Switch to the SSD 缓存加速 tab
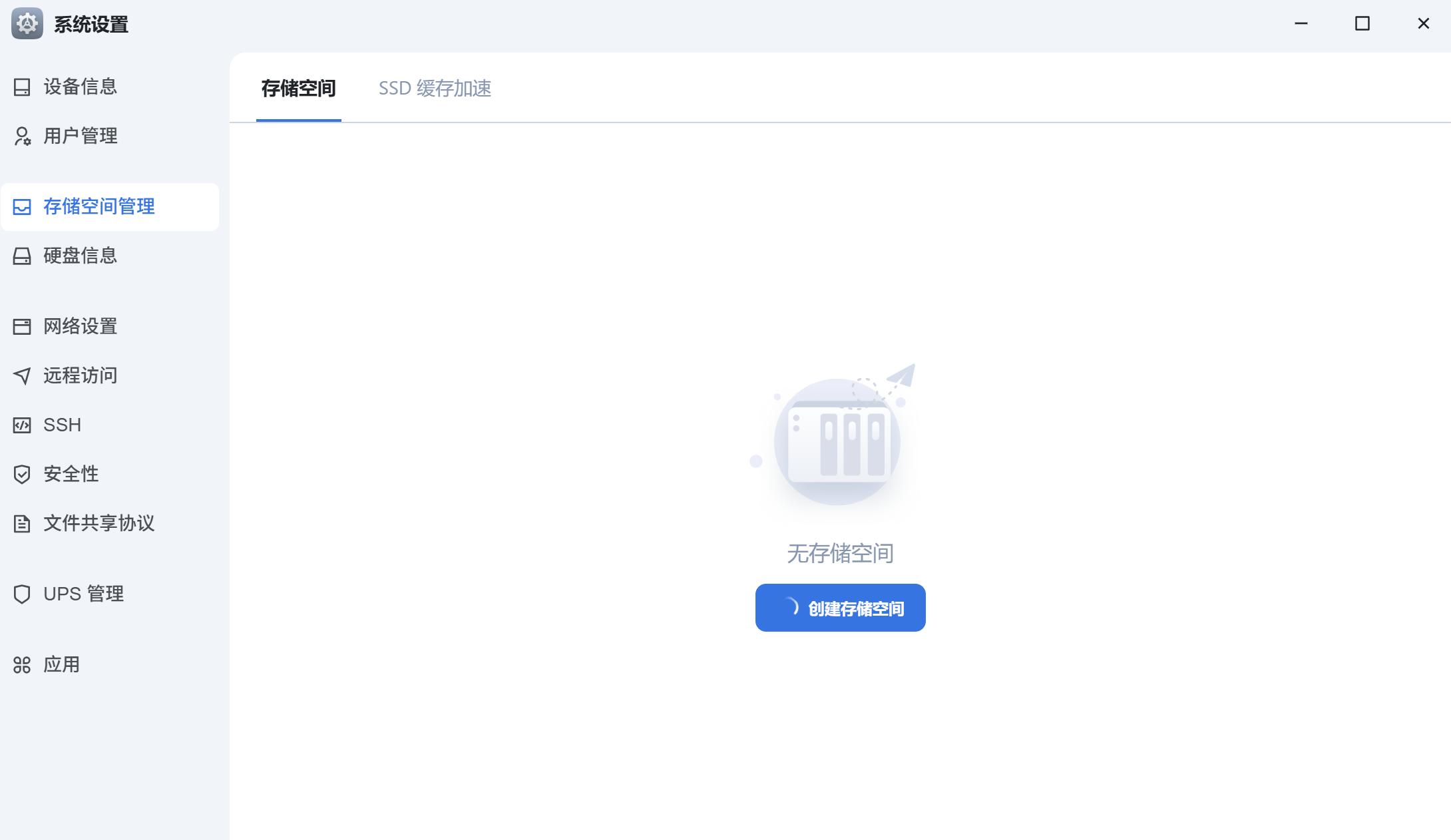1451x840 pixels. tap(435, 89)
